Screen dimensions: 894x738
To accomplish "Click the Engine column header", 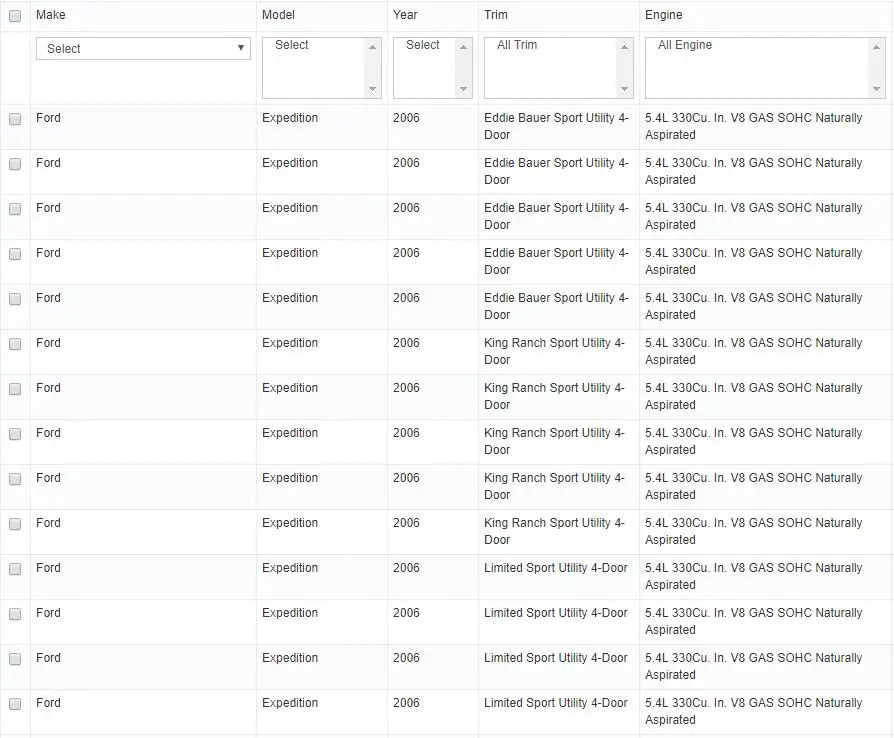I will click(664, 15).
